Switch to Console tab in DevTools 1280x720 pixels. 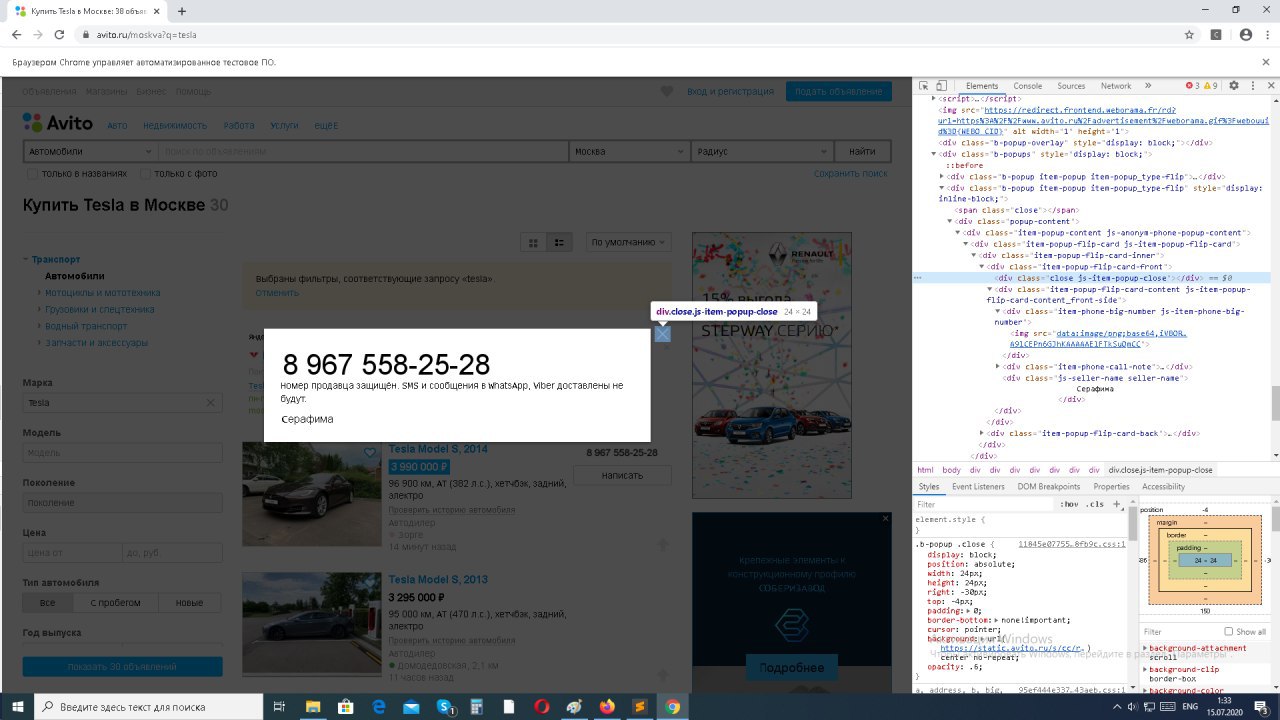coord(1027,86)
